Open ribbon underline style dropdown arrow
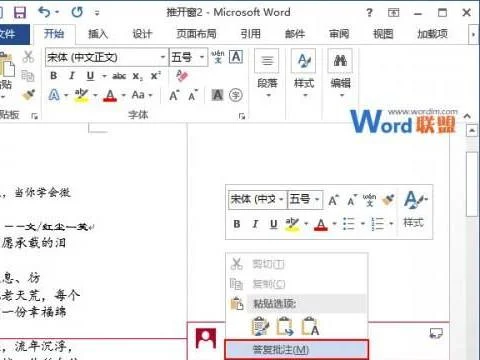480x360 pixels. (104, 76)
